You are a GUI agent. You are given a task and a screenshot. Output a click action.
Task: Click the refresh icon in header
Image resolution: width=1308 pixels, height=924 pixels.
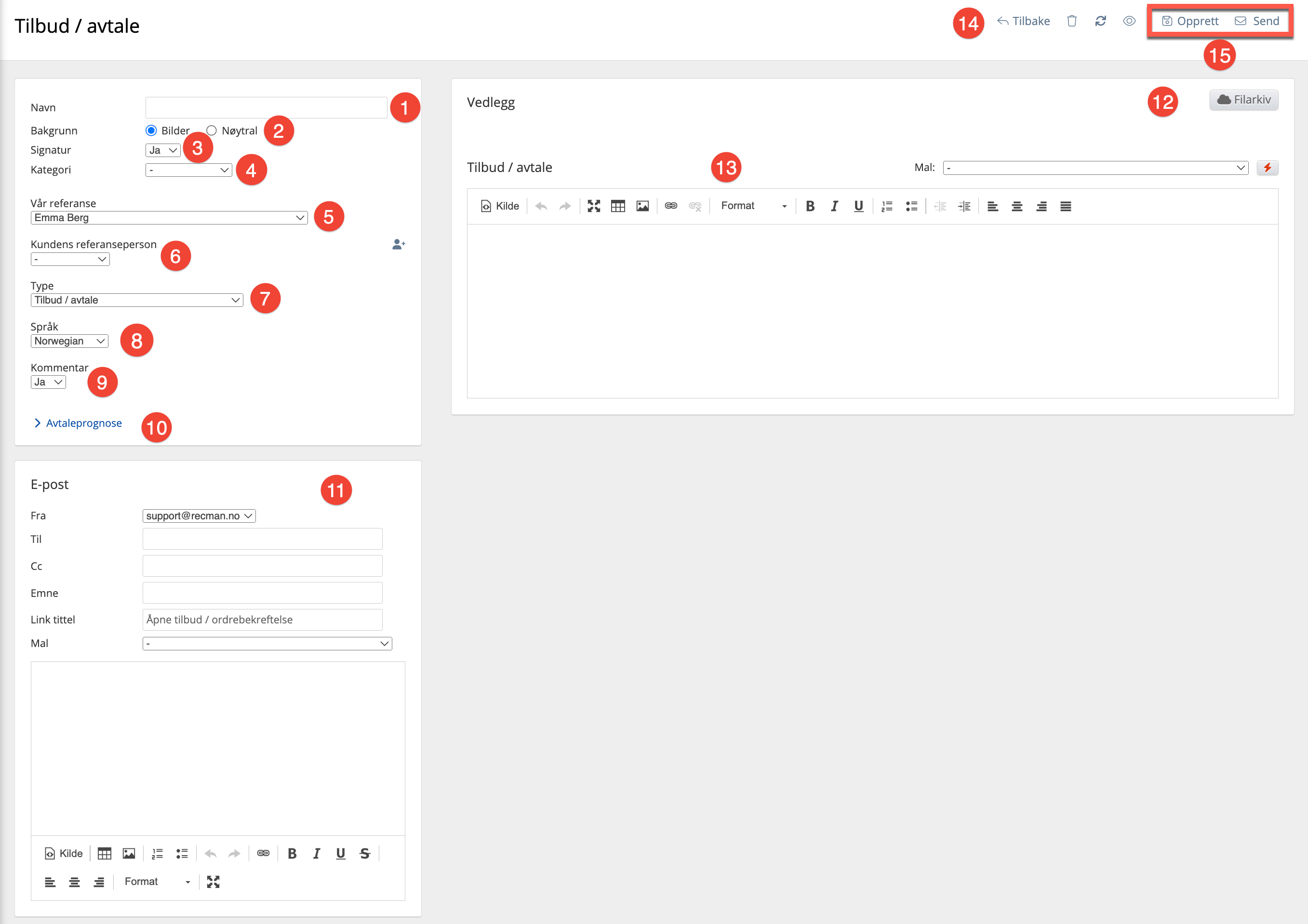point(1100,21)
